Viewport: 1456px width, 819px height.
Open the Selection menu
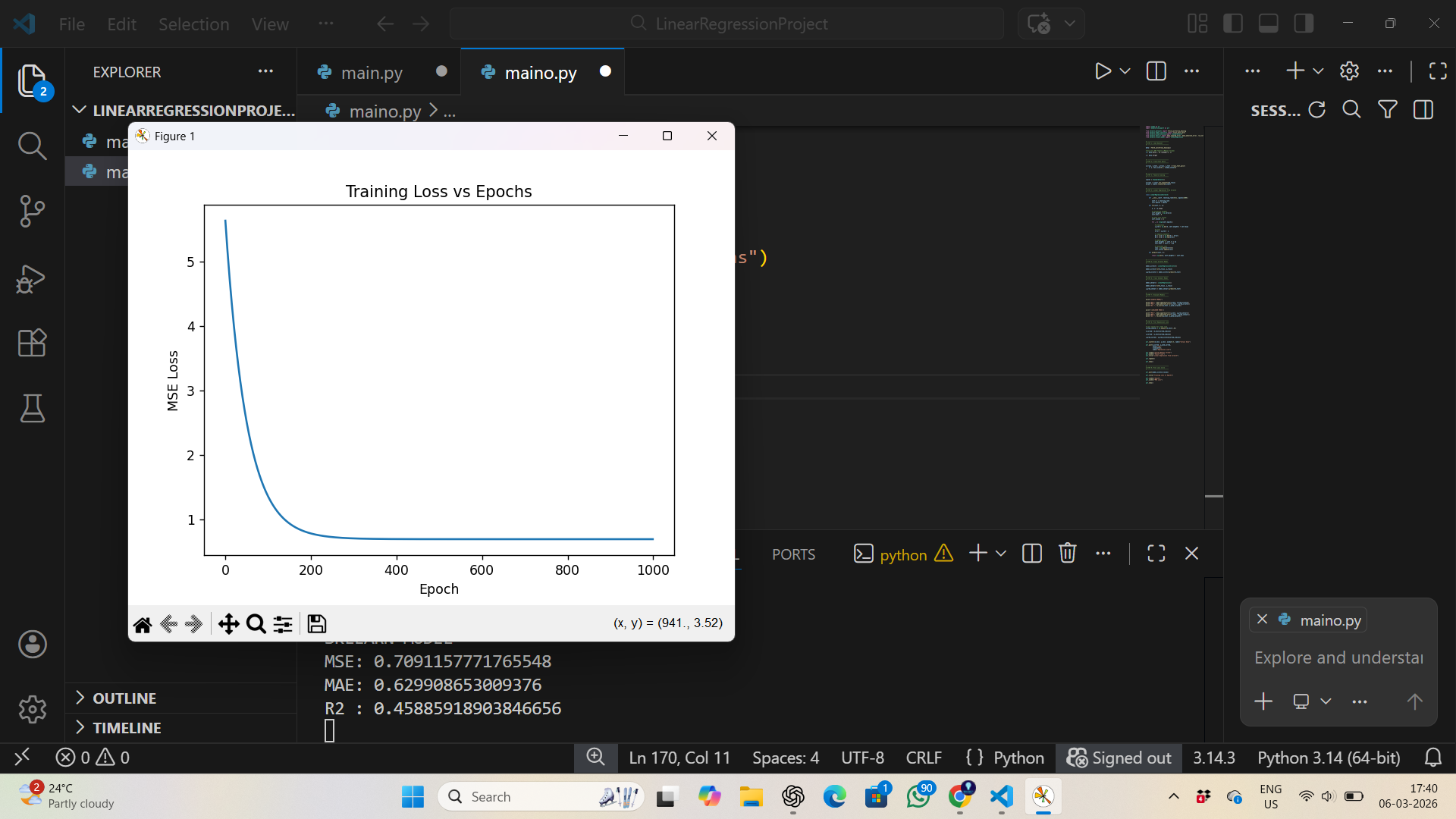(193, 24)
